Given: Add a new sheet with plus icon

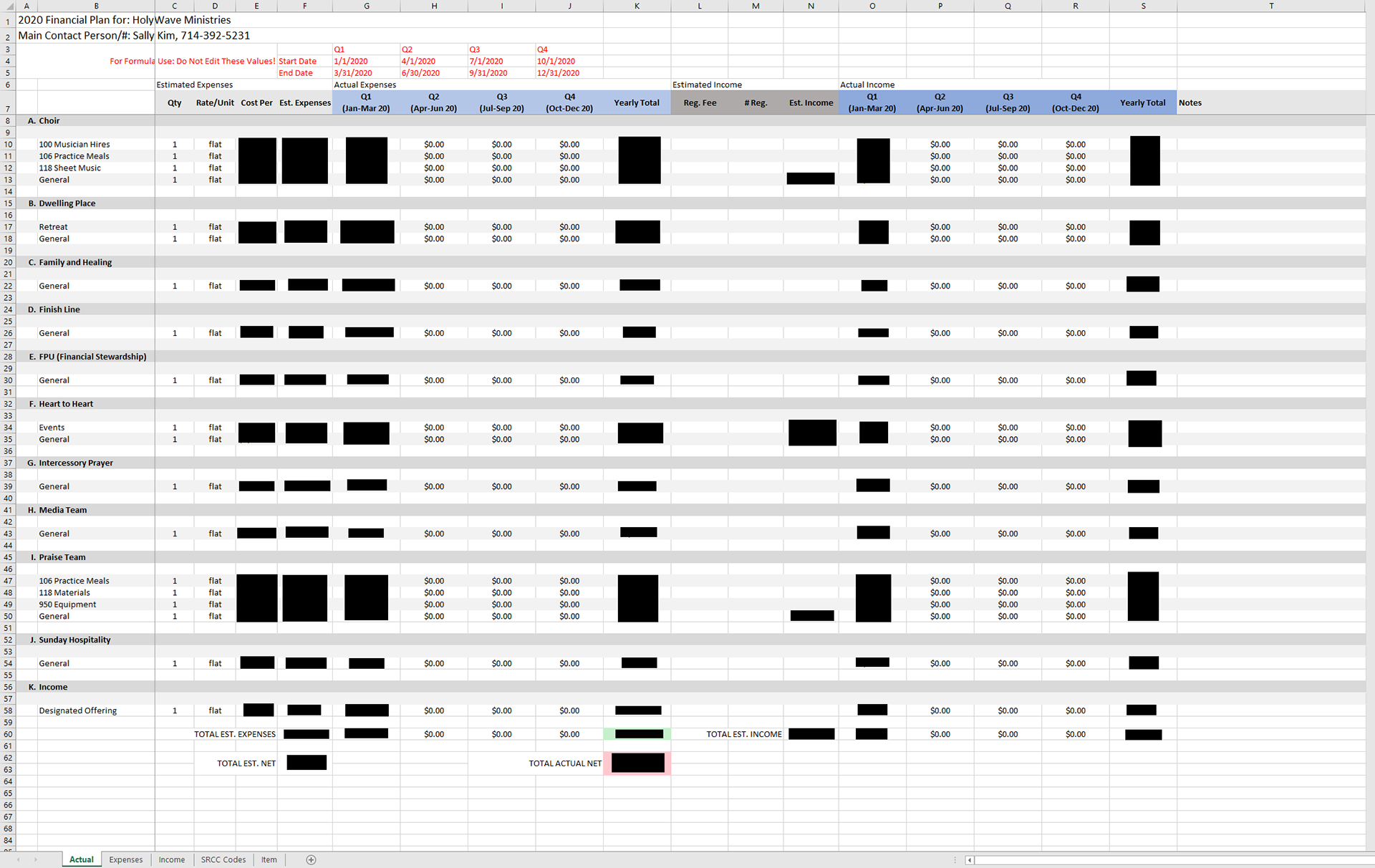Looking at the screenshot, I should (311, 859).
